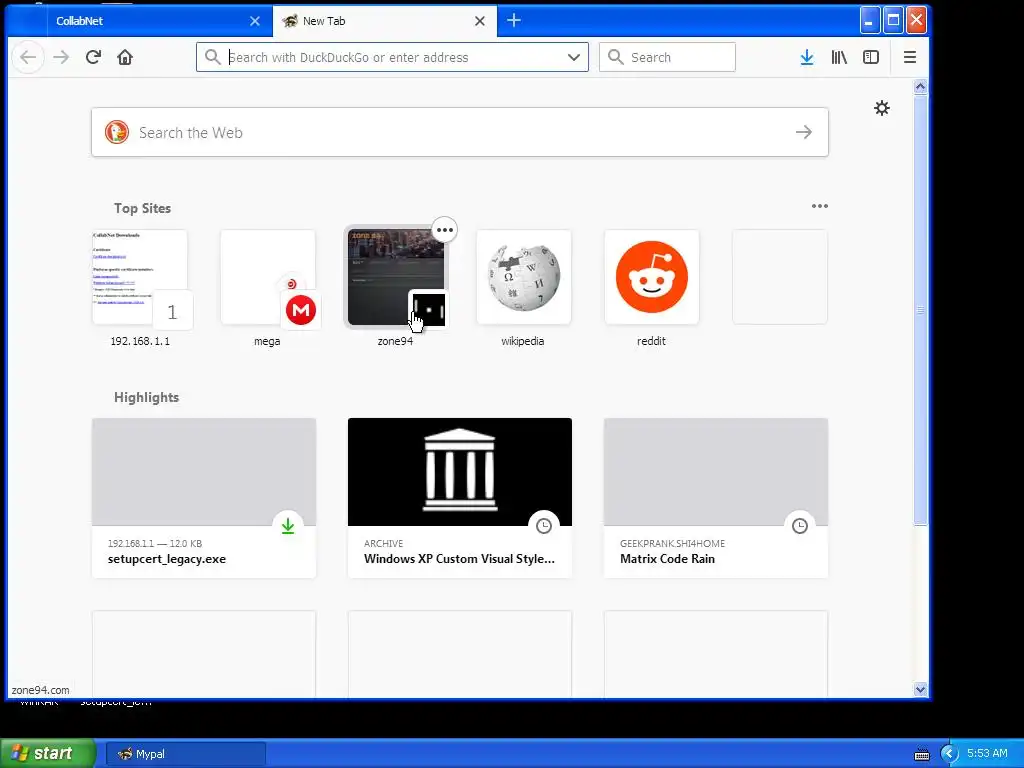Screen dimensions: 1024x768
Task: Switch to the CollabNet tab
Action: click(159, 21)
